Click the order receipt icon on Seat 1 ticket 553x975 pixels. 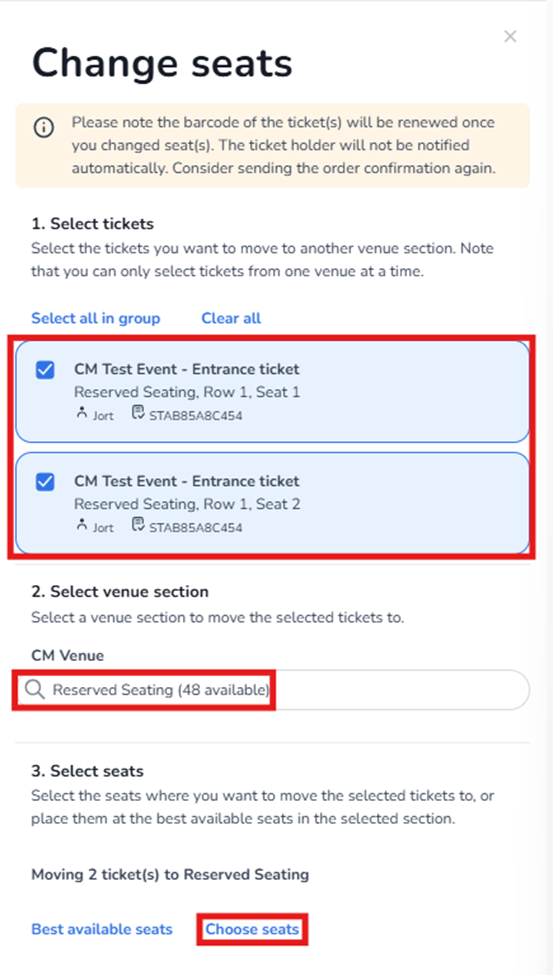point(138,414)
